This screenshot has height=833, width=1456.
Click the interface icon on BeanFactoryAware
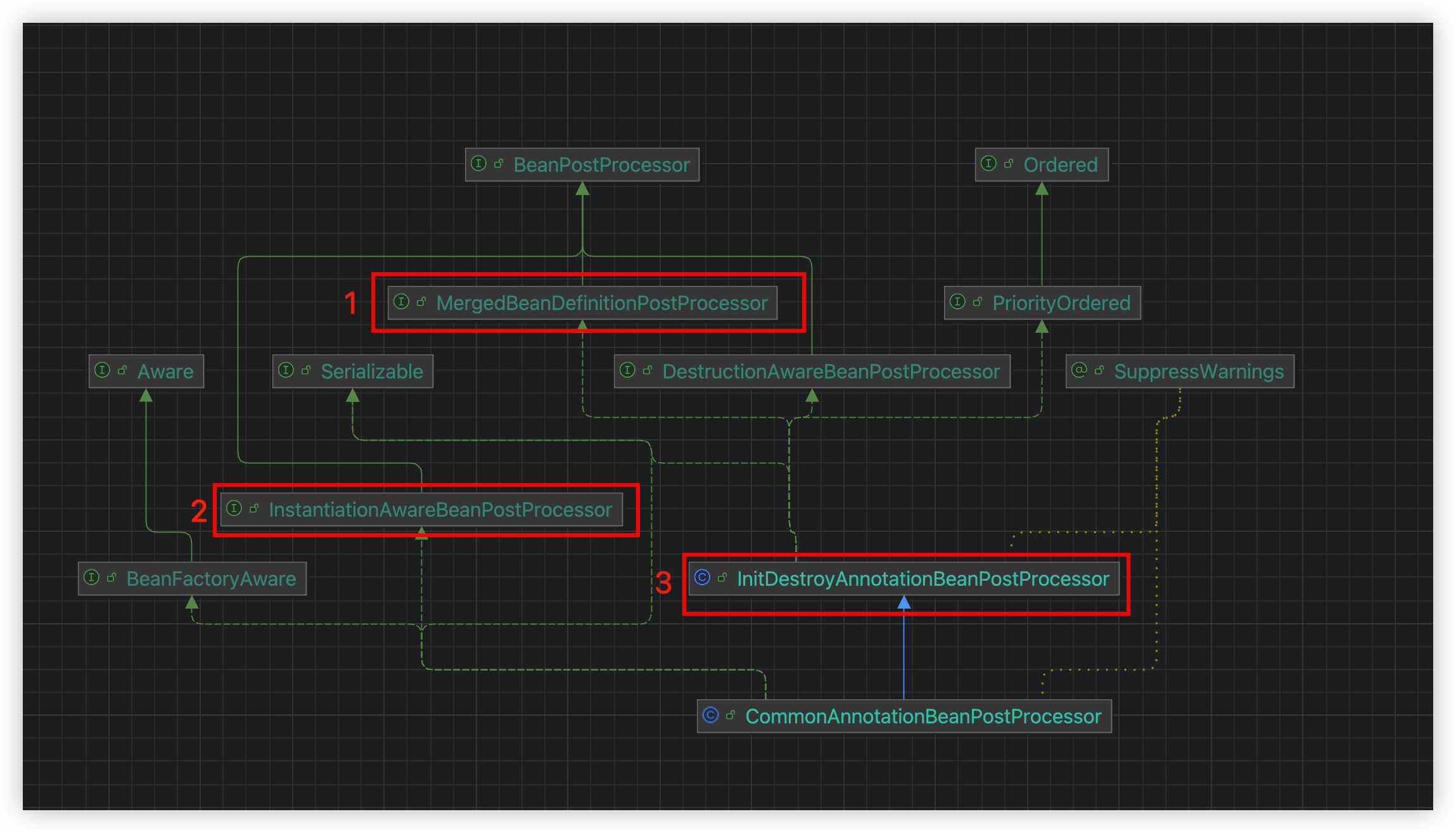point(92,578)
